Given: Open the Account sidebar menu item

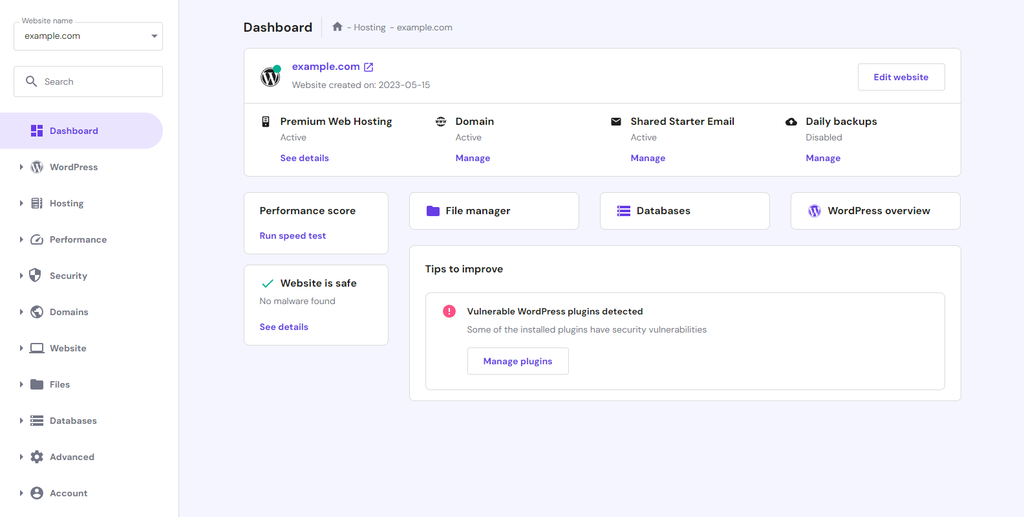Looking at the screenshot, I should [x=68, y=493].
